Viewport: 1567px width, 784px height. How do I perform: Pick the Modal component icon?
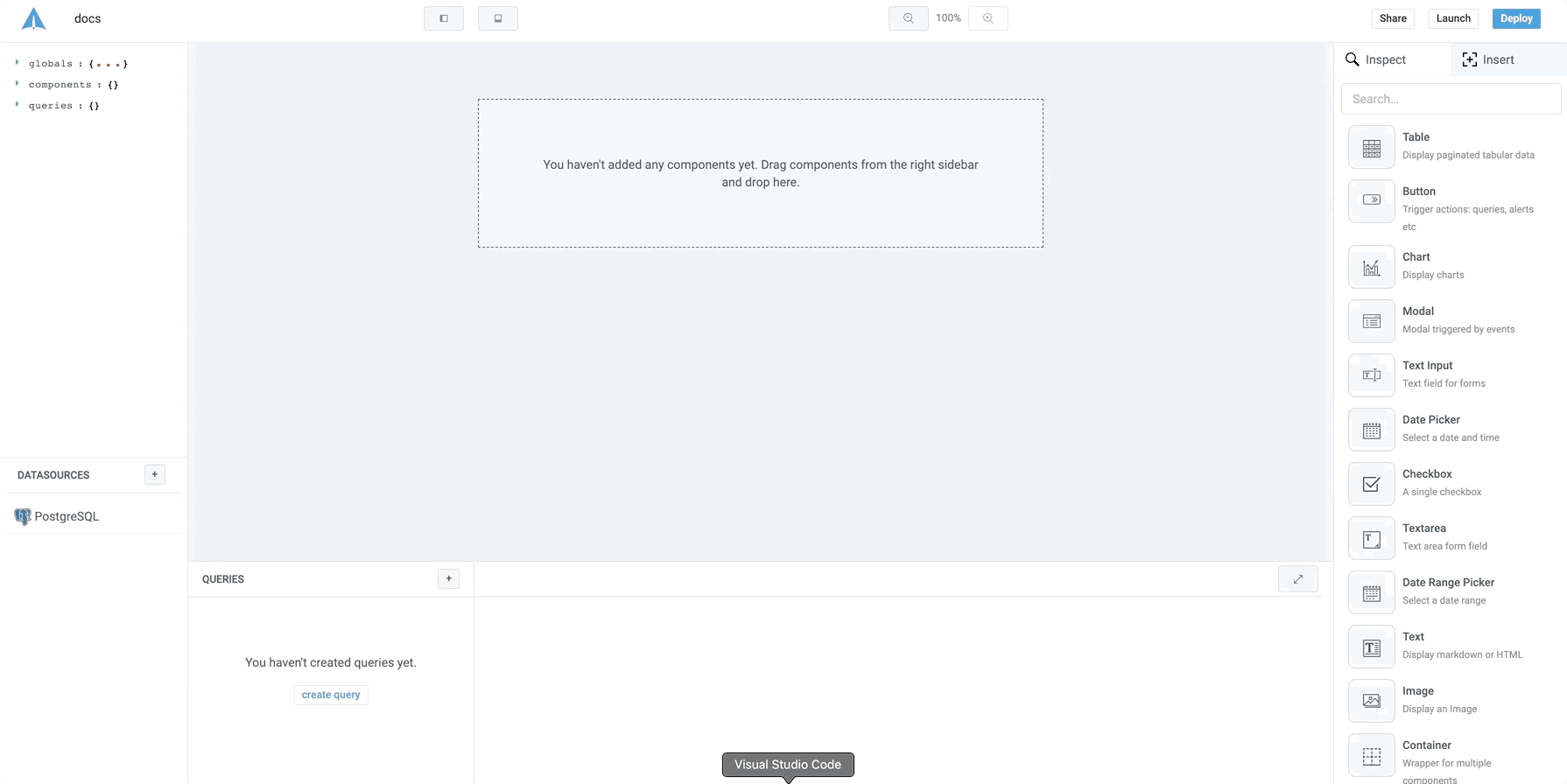pyautogui.click(x=1371, y=321)
